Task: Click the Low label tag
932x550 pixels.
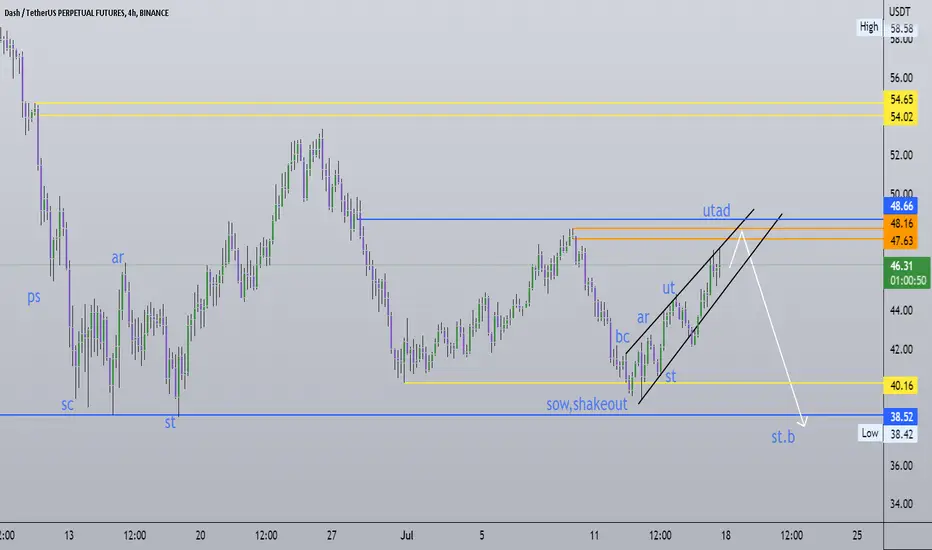Action: point(870,433)
